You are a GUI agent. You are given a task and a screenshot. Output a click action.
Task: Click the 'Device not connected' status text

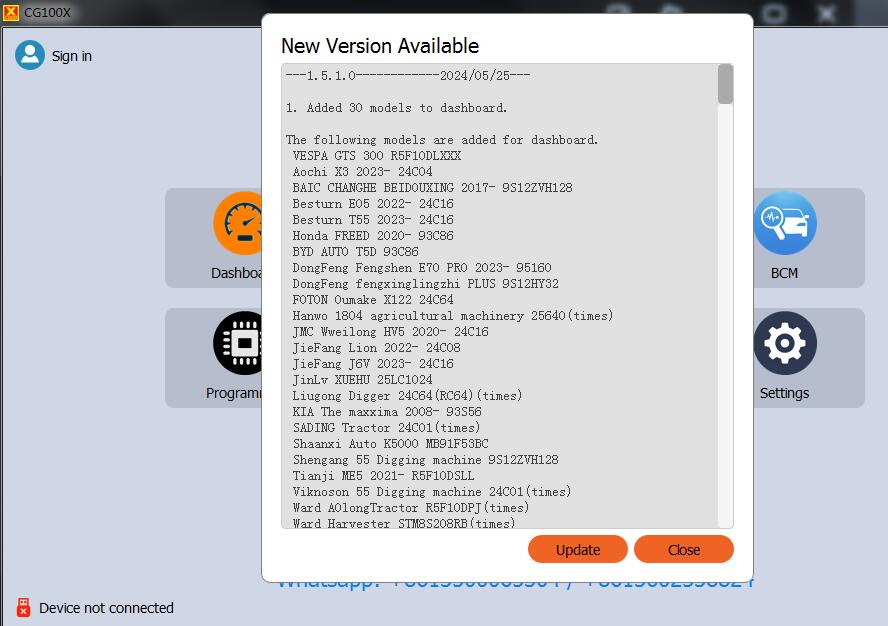[106, 608]
